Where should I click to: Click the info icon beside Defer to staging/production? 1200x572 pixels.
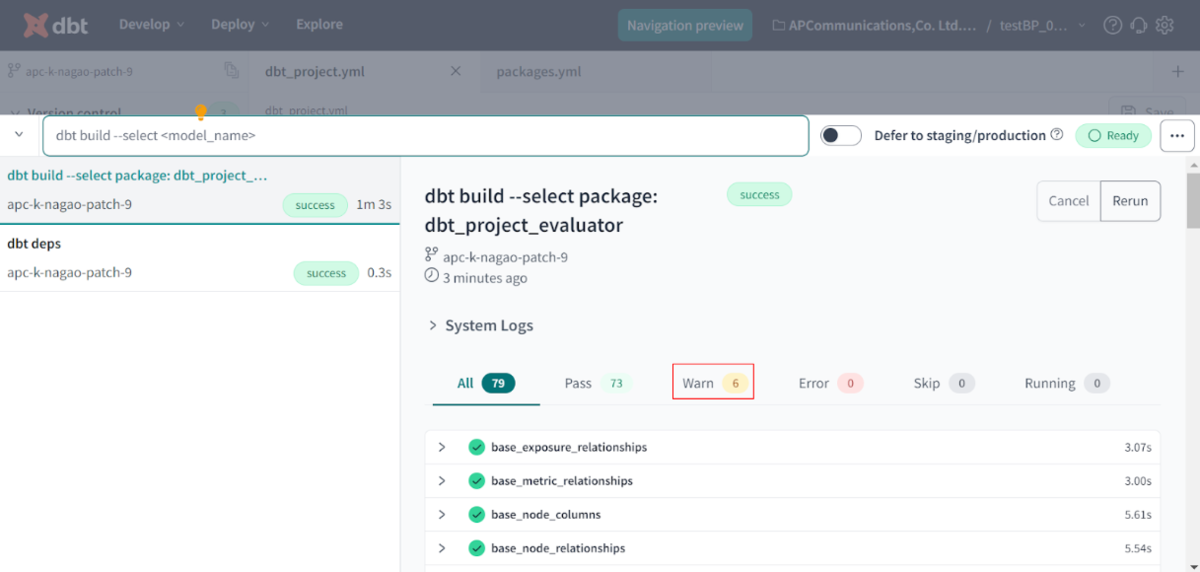coord(1057,135)
